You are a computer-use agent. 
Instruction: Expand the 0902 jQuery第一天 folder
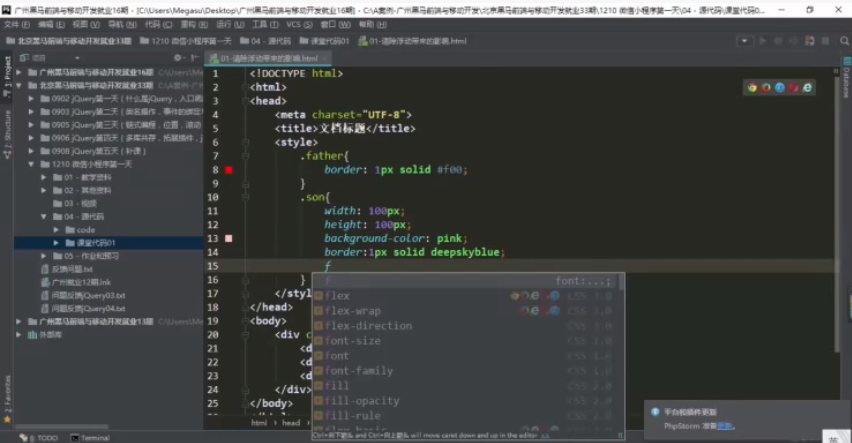tap(32, 98)
